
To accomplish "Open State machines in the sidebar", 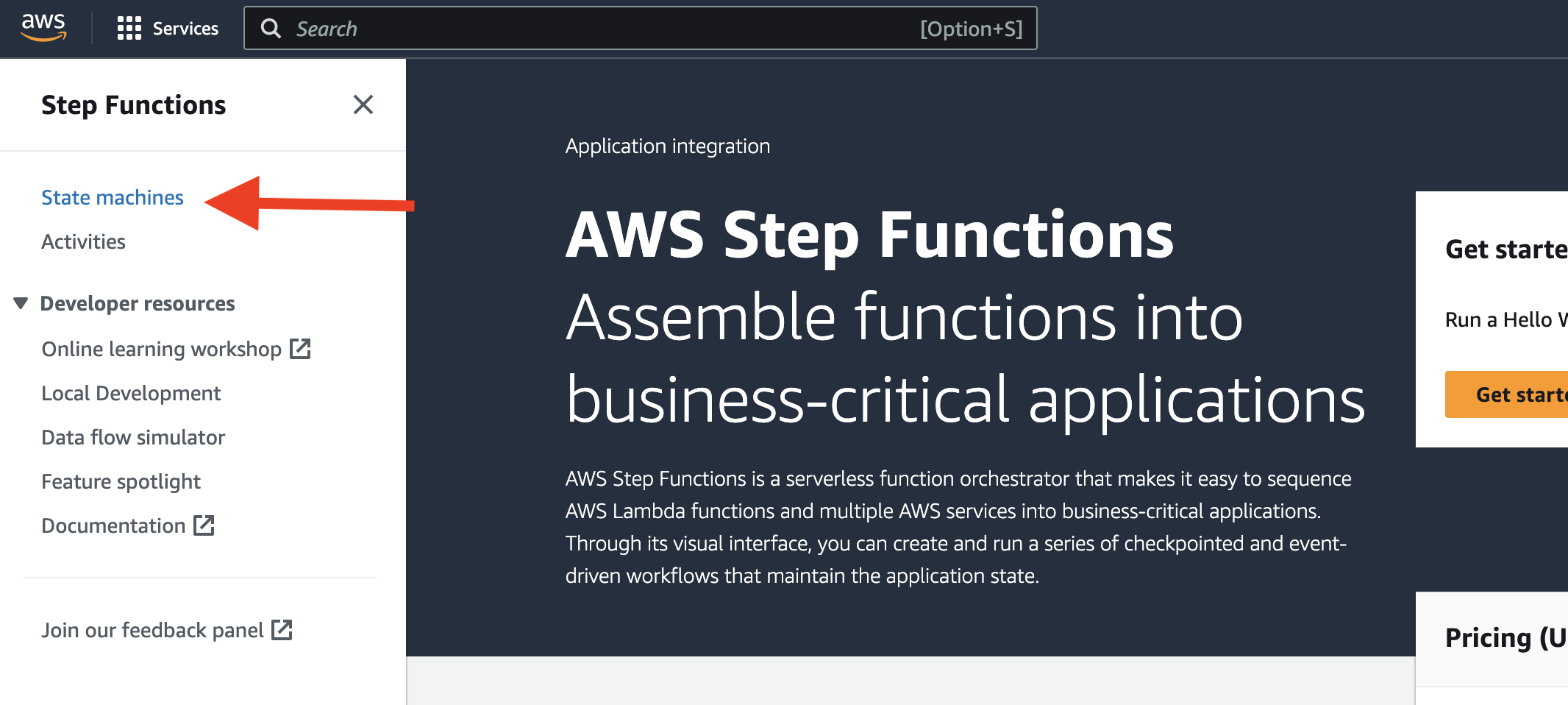I will coord(113,197).
